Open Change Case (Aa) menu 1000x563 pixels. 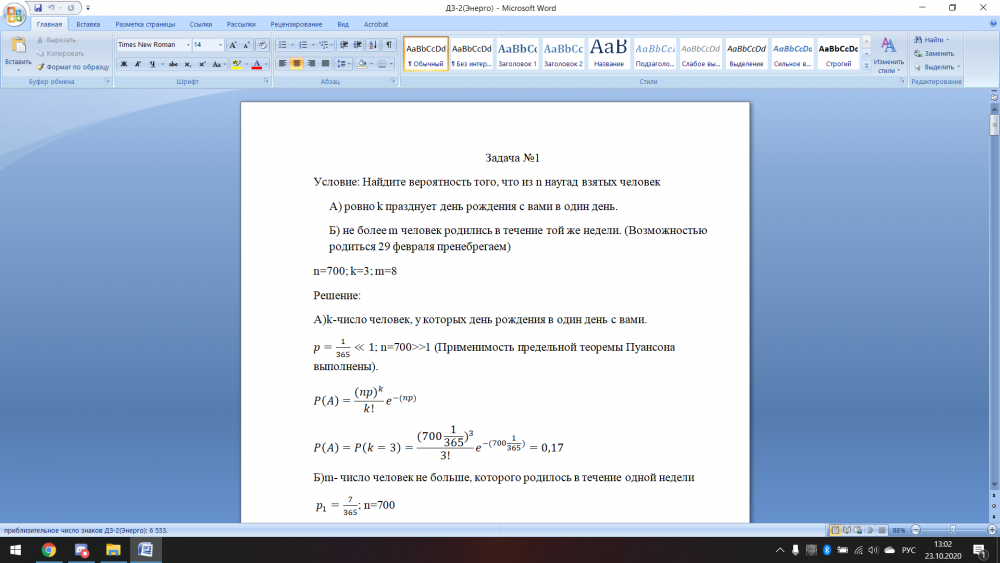click(217, 64)
